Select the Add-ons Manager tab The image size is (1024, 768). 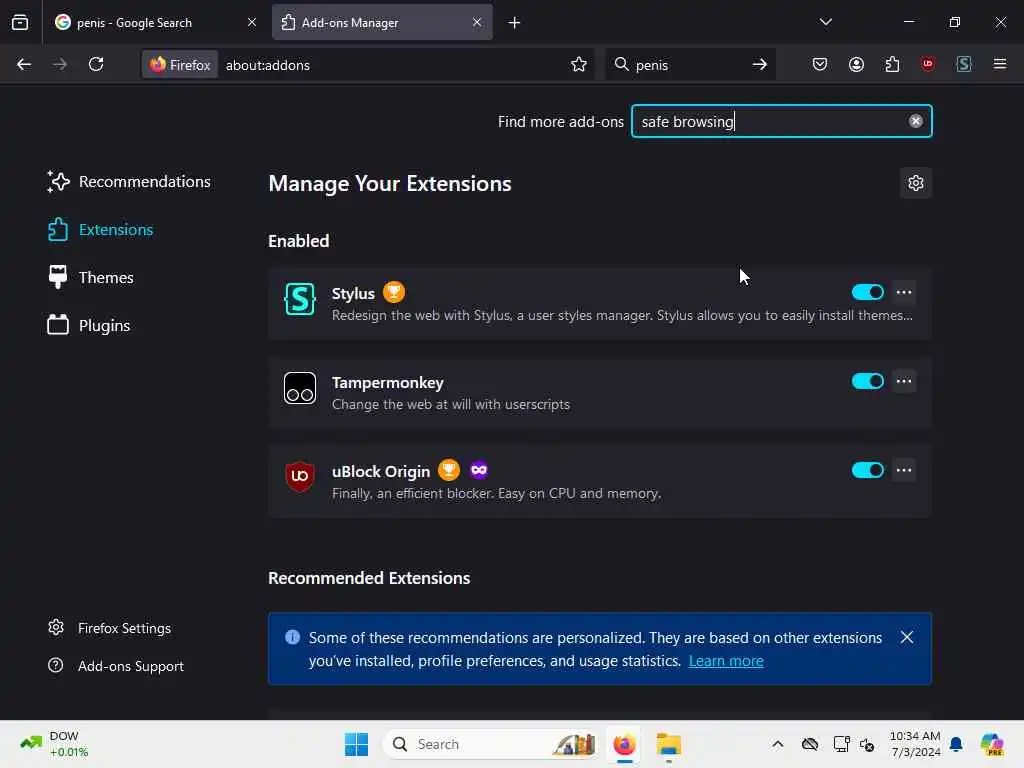(x=382, y=23)
